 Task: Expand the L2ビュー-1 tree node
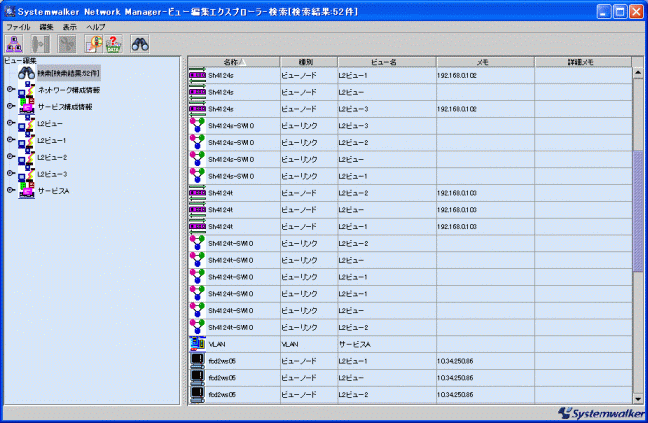tap(10, 140)
